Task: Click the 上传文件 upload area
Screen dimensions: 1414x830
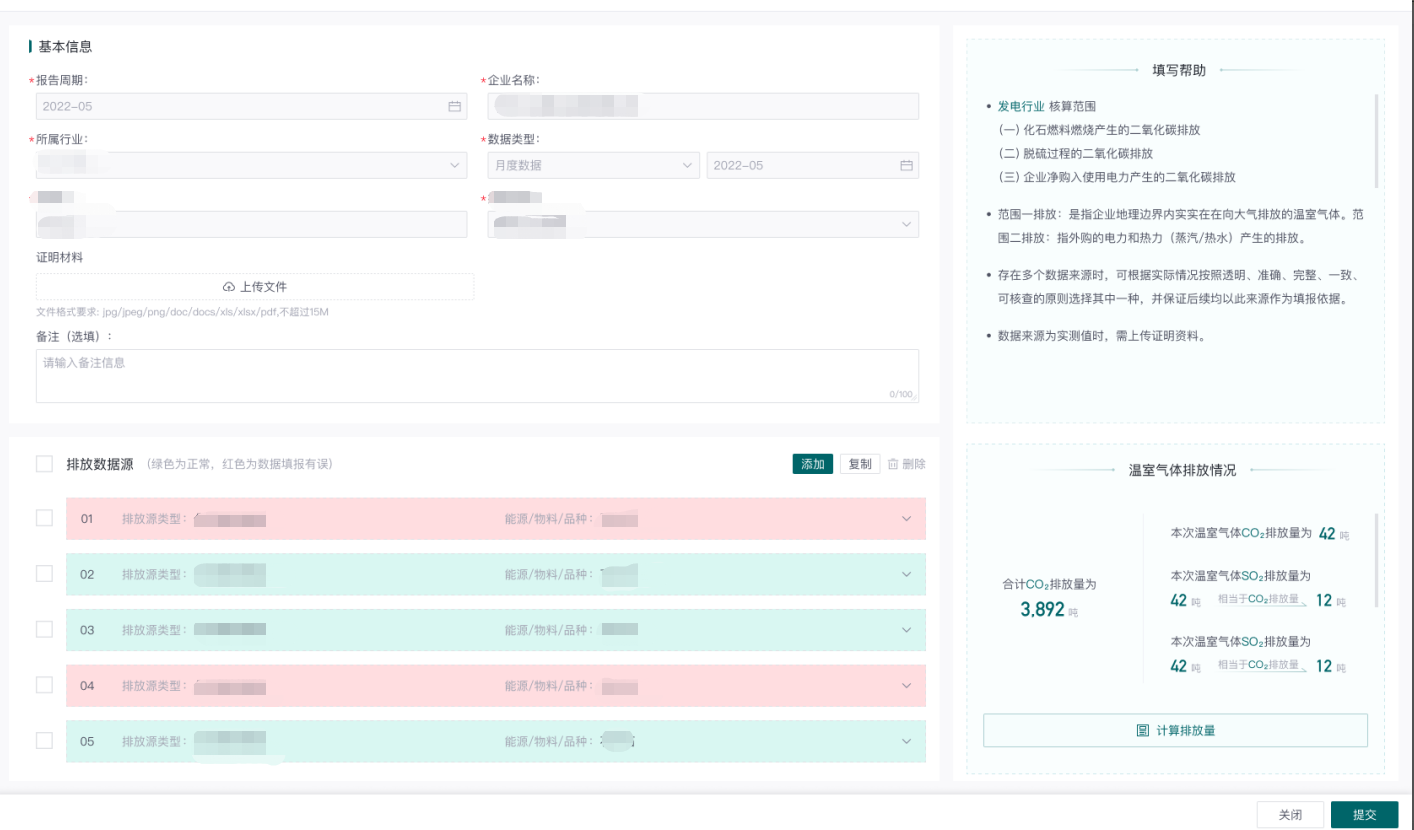Action: point(255,287)
